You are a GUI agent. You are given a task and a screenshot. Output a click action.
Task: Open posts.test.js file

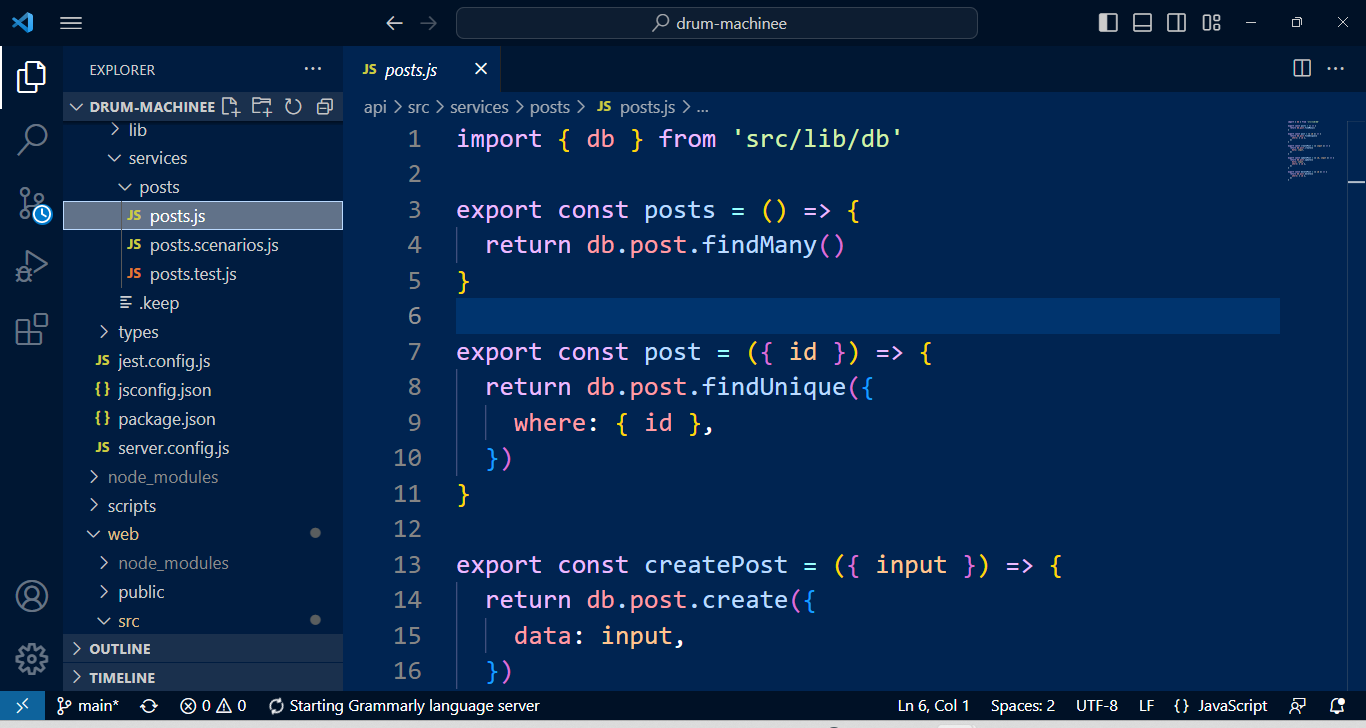[203, 274]
